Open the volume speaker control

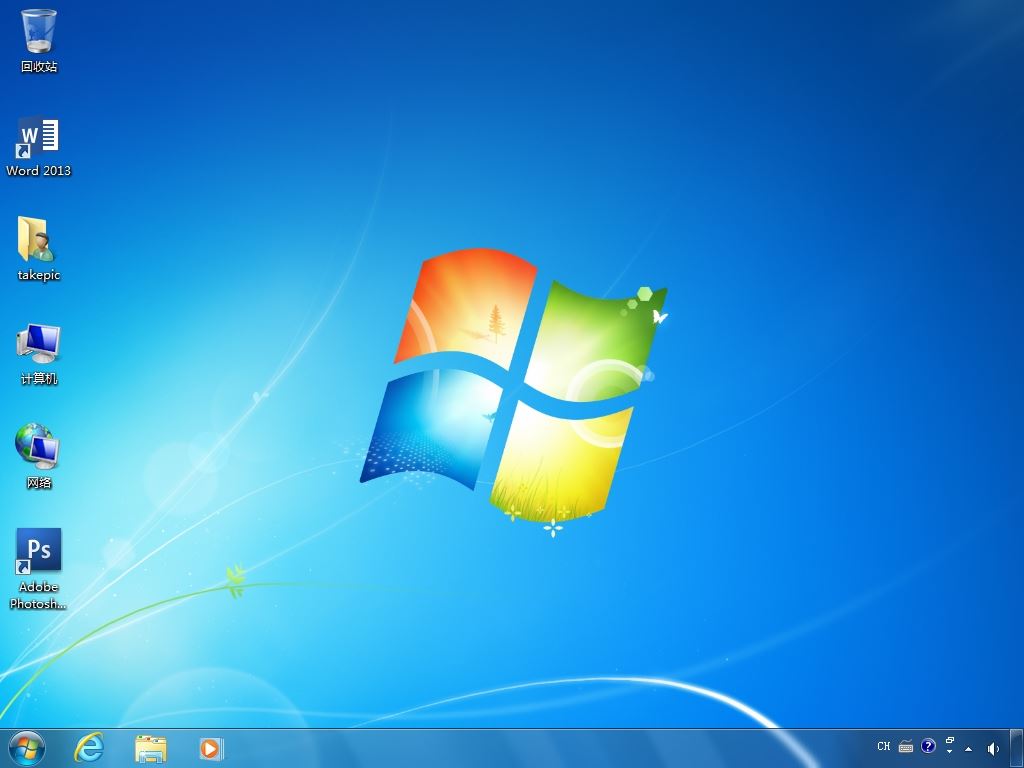[993, 748]
